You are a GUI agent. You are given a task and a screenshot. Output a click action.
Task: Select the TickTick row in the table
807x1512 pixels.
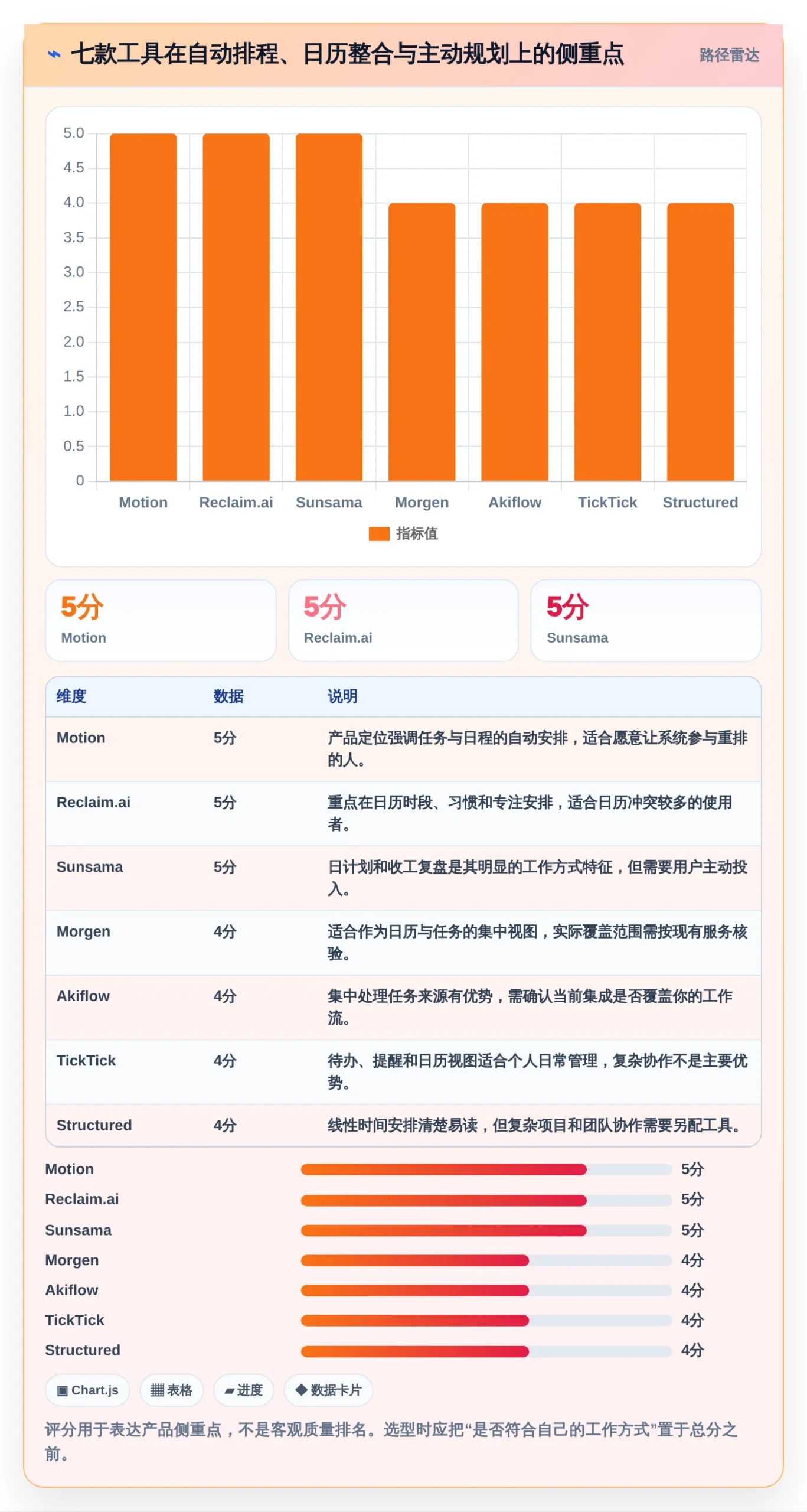click(x=403, y=1072)
